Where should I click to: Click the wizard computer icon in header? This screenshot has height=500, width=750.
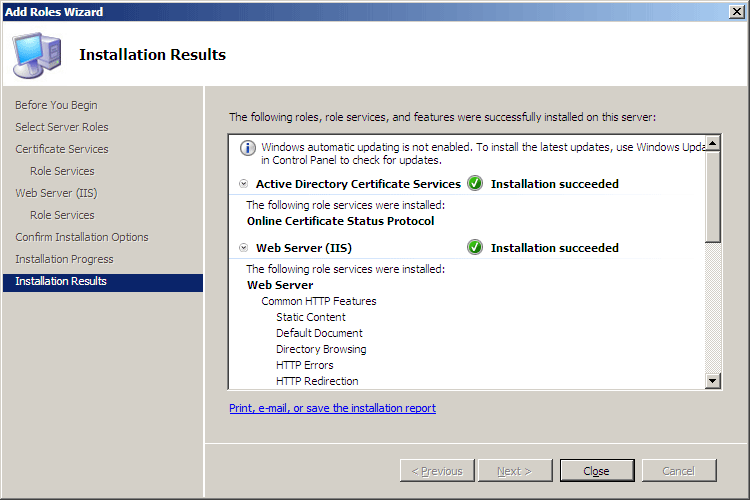click(x=38, y=54)
